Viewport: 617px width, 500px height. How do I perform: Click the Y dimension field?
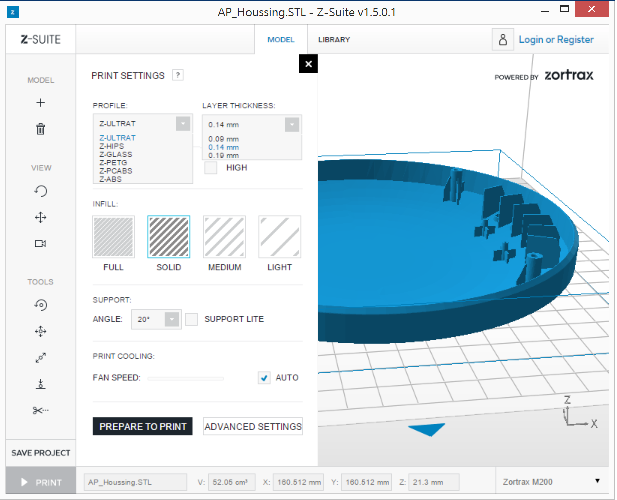point(366,482)
